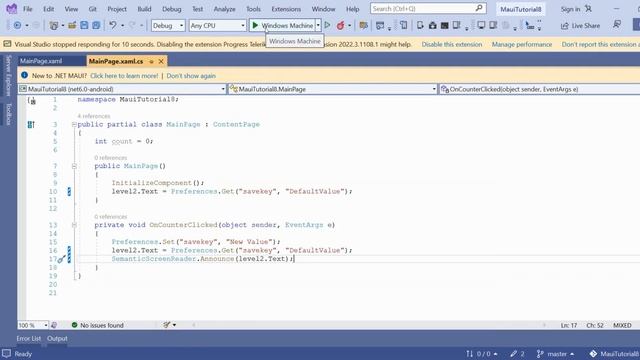Click the find in files folder icon

[363, 25]
